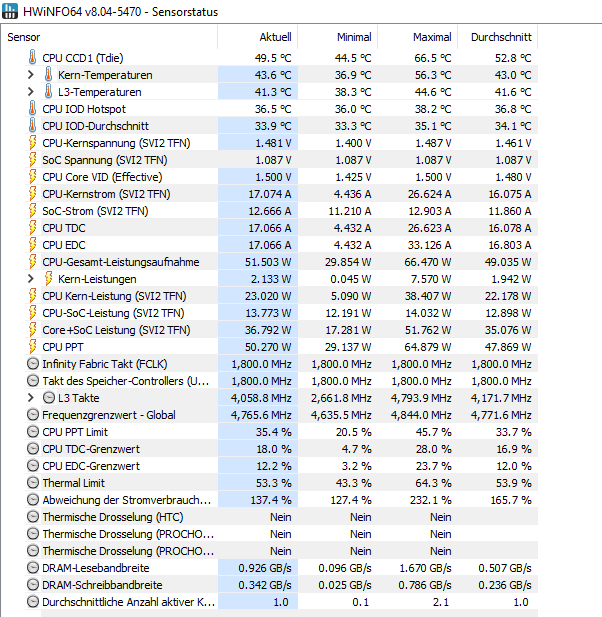Viewport: 602px width, 617px height.
Task: Click the current value 1.481 V
Action: (273, 143)
